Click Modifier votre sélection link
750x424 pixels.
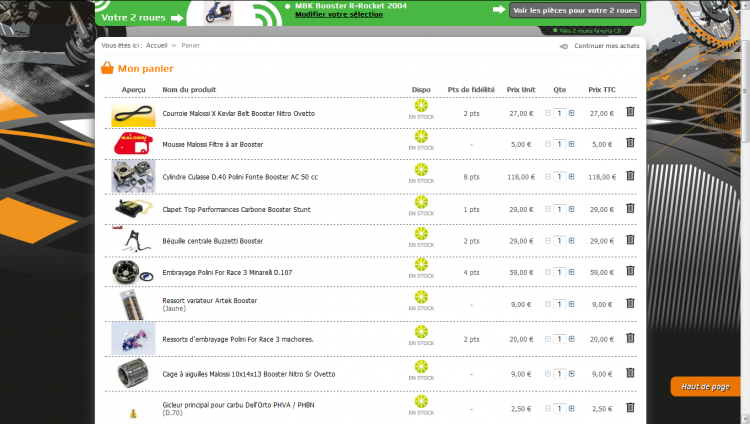(x=339, y=14)
